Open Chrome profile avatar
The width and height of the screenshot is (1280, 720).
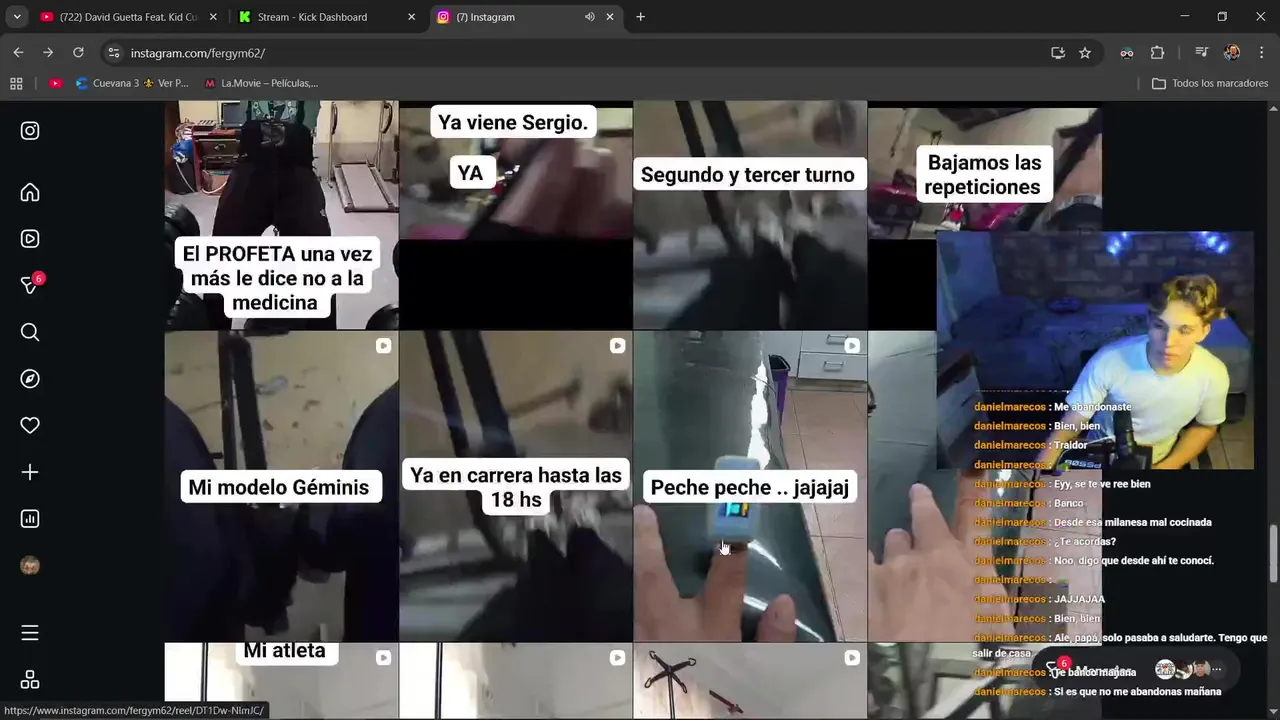(1232, 53)
